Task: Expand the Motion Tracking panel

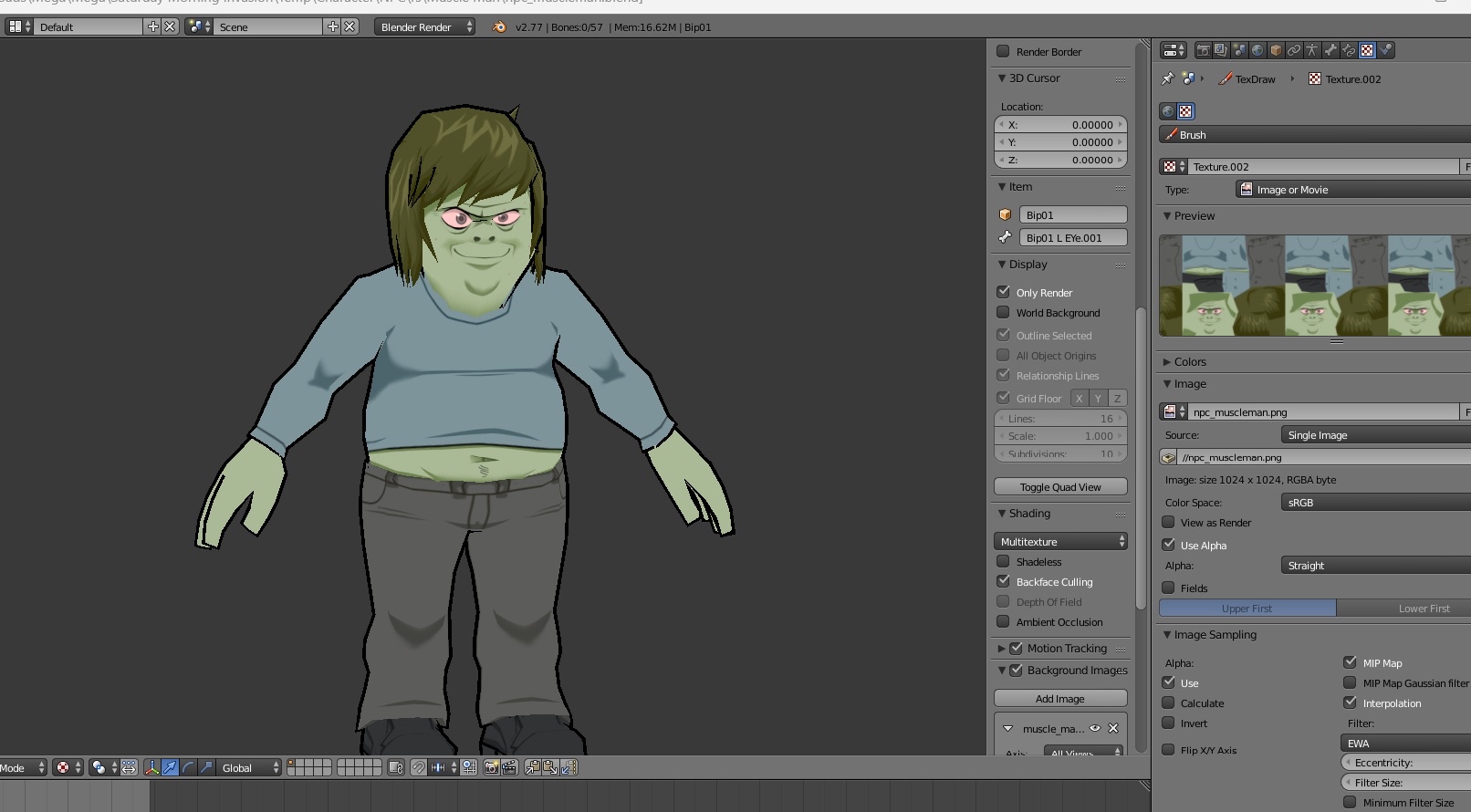Action: click(1001, 648)
